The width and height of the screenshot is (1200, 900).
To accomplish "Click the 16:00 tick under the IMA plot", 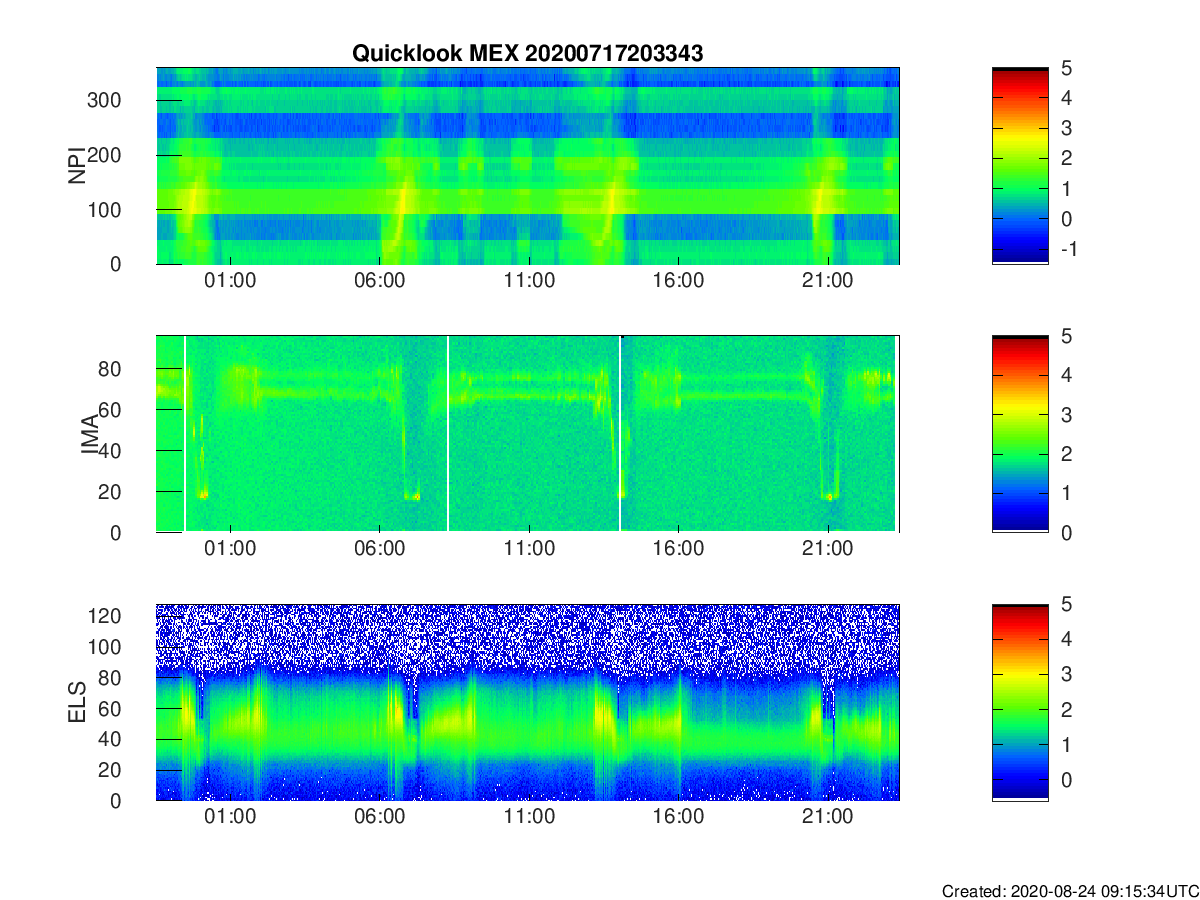I will point(678,549).
